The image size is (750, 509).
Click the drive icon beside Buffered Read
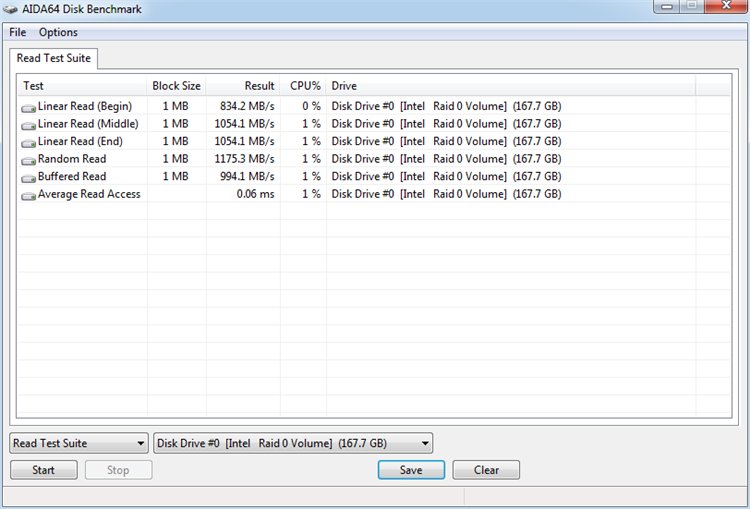point(28,179)
